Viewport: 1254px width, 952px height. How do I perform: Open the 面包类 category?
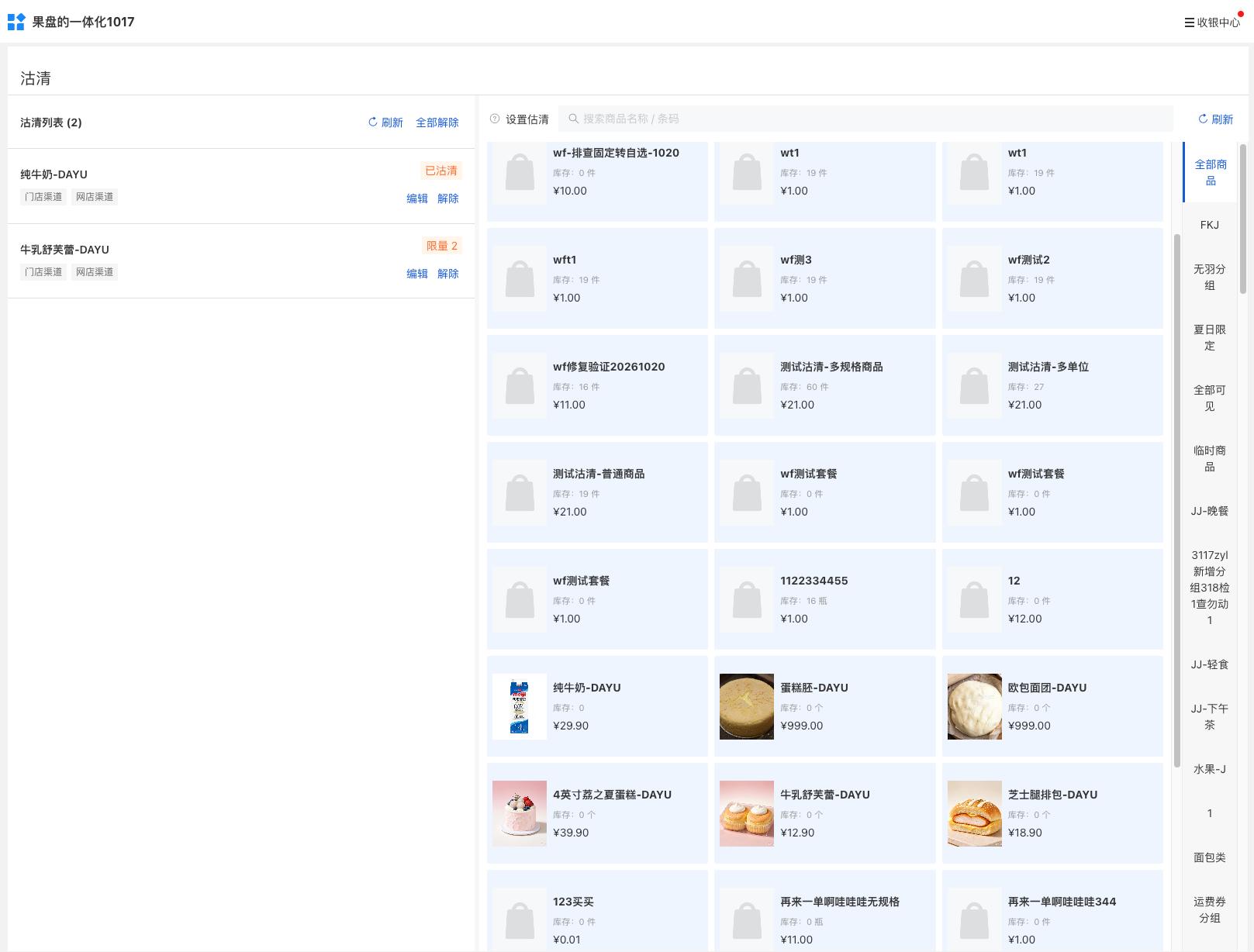[1210, 857]
